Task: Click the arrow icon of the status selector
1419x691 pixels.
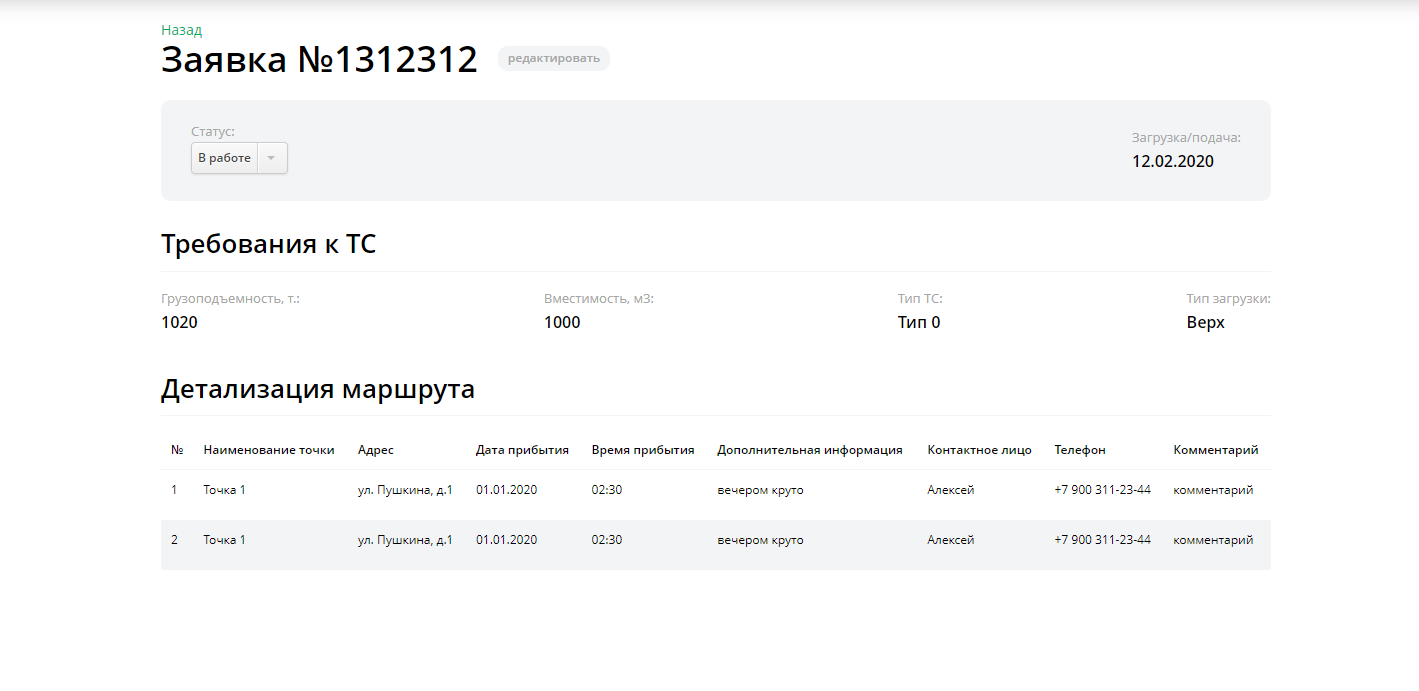Action: tap(271, 158)
